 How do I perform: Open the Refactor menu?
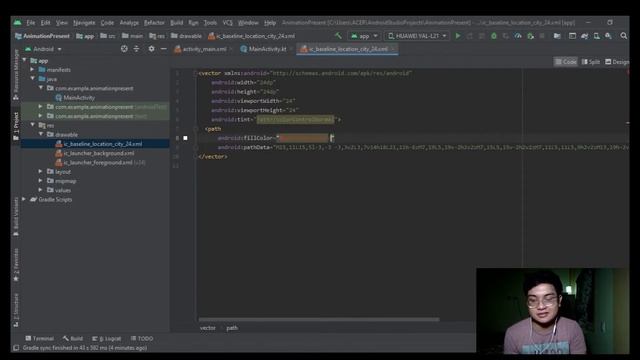(154, 22)
